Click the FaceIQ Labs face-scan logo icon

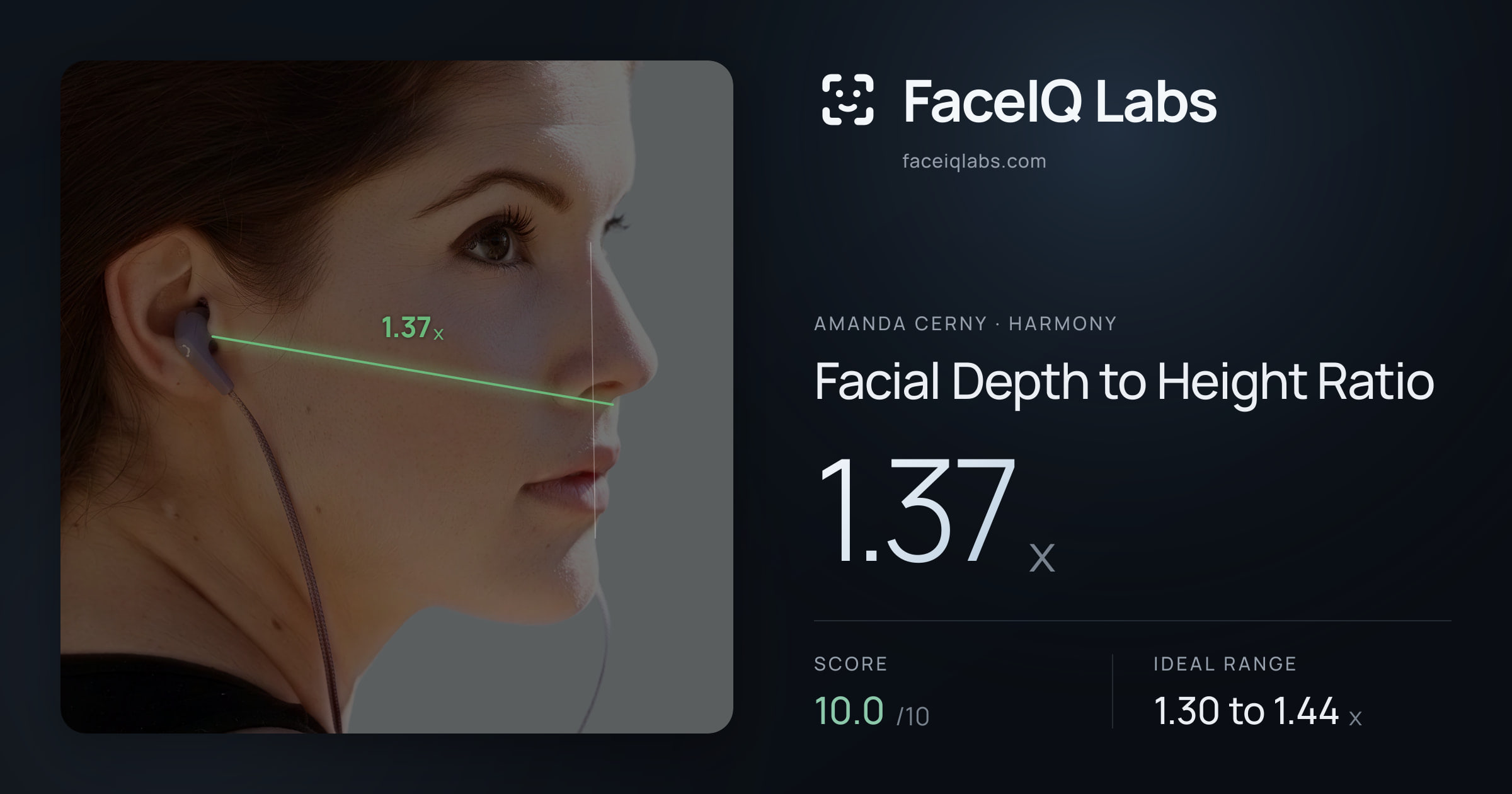tap(847, 100)
